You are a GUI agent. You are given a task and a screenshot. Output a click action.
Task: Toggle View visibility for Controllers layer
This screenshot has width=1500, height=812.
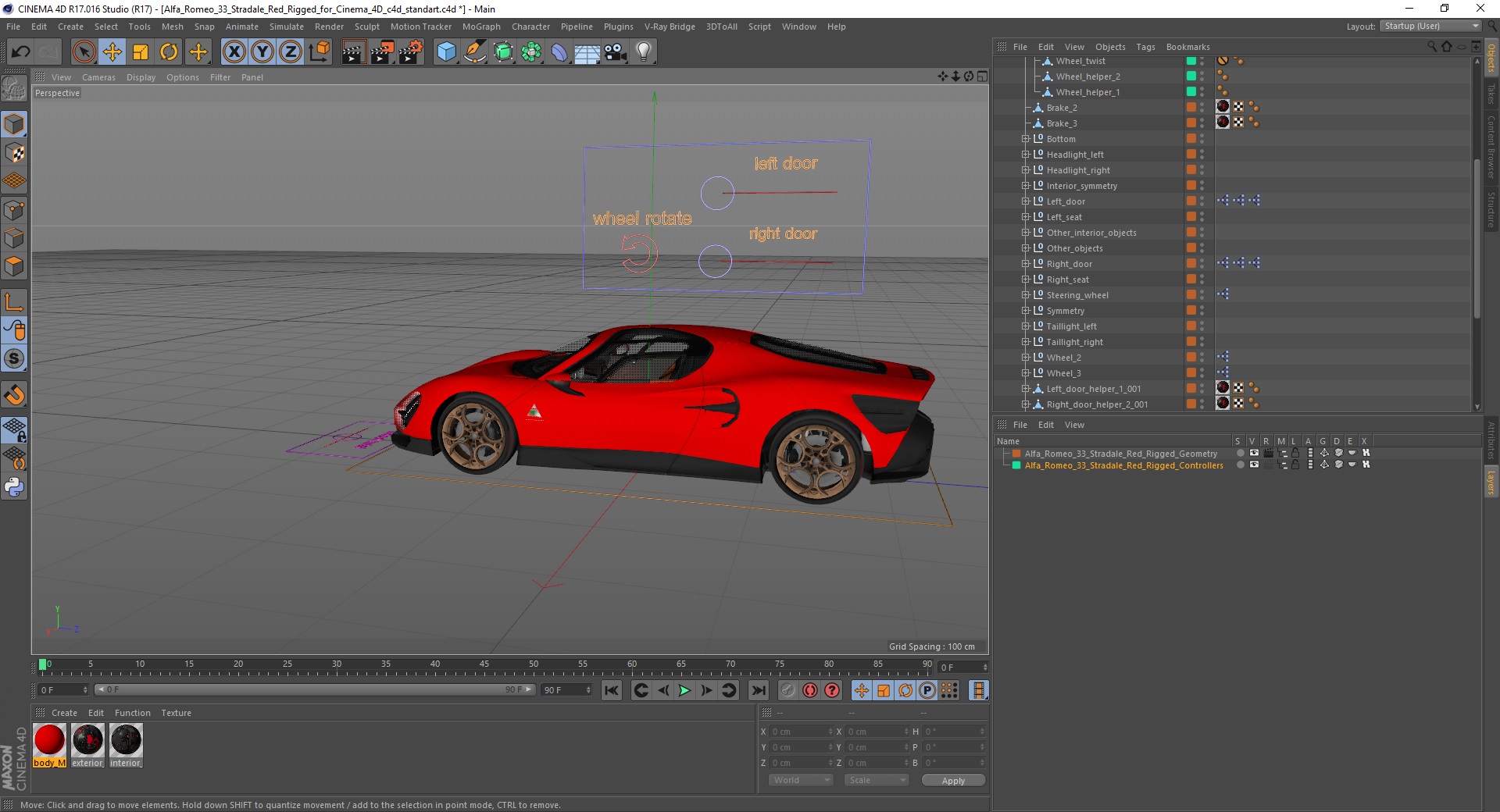click(1254, 465)
